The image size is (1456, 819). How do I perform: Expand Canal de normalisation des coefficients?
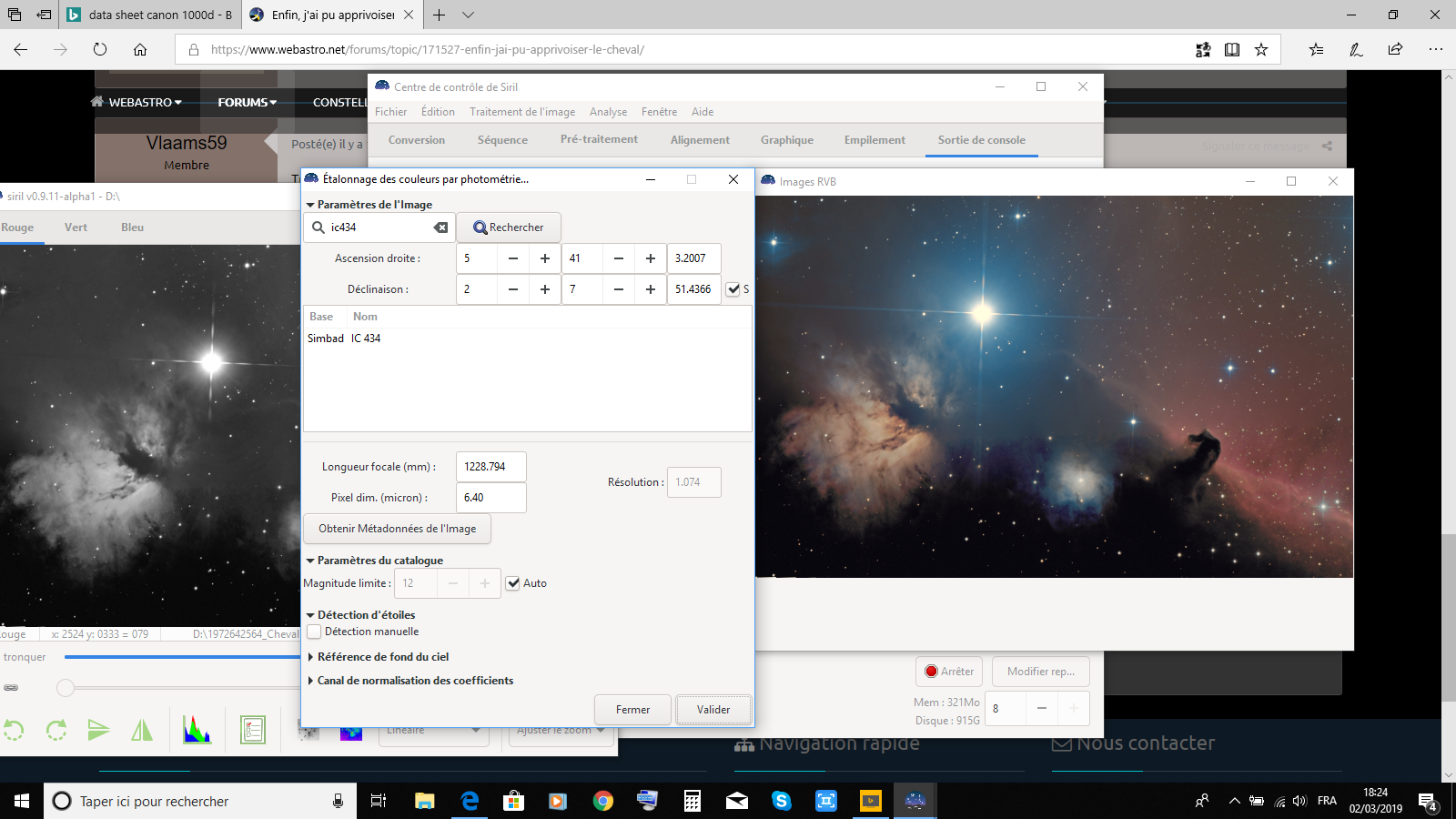(x=310, y=681)
